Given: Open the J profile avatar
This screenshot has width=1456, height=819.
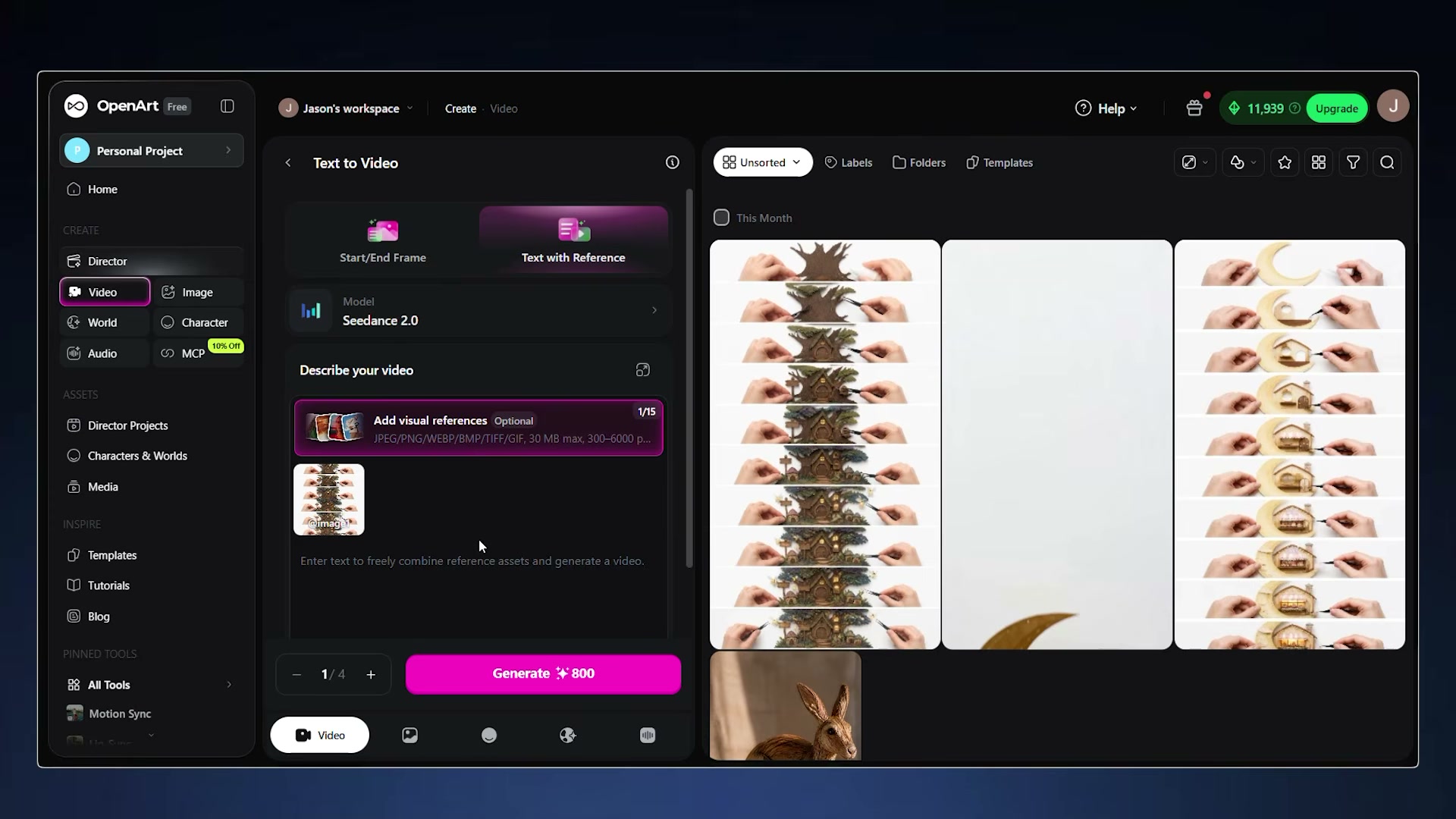Looking at the screenshot, I should 1393,106.
